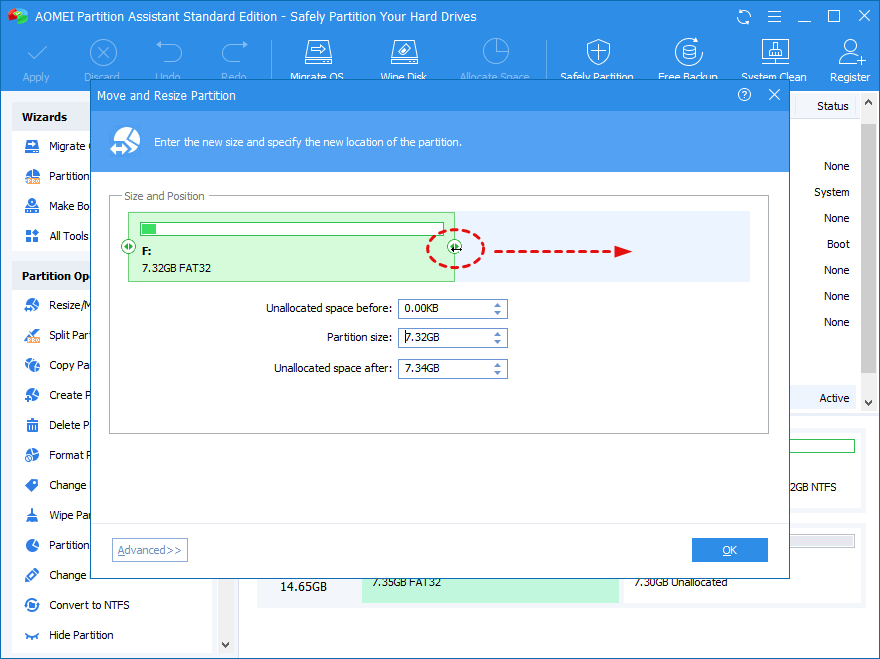Expand the Advanced options section
This screenshot has width=880, height=659.
pos(149,550)
